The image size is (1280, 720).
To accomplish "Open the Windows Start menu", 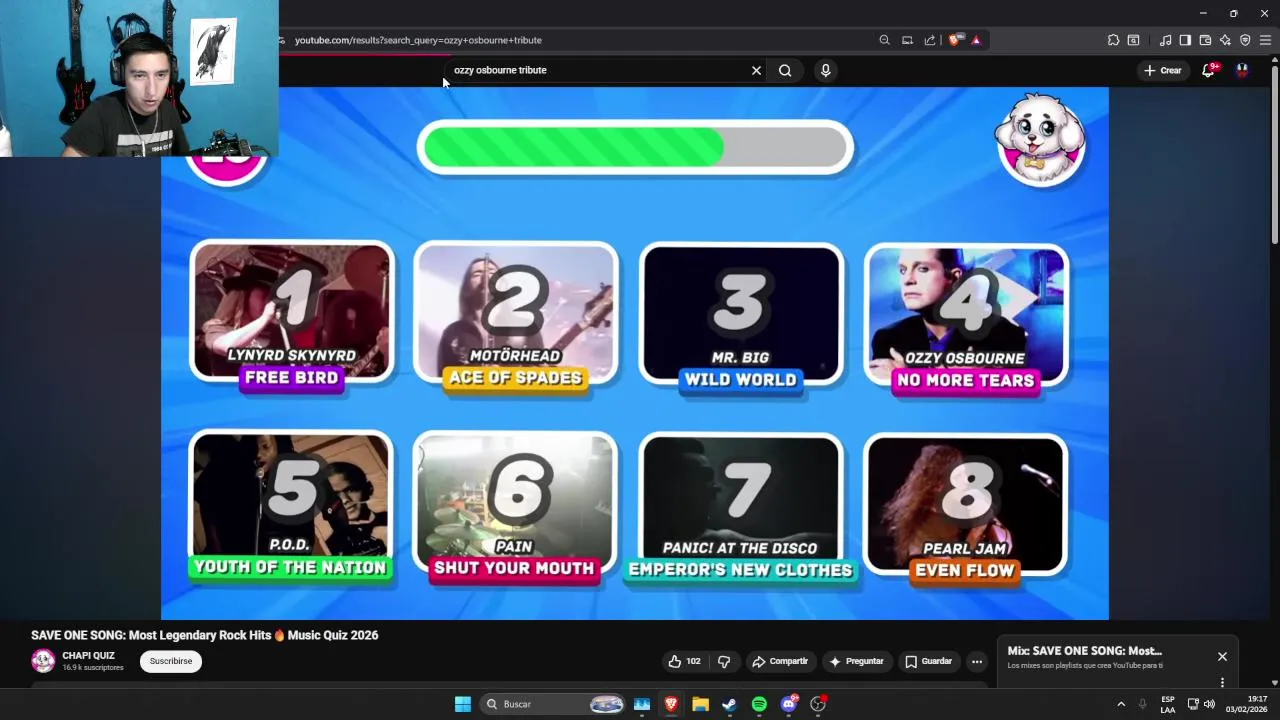I will [x=463, y=704].
